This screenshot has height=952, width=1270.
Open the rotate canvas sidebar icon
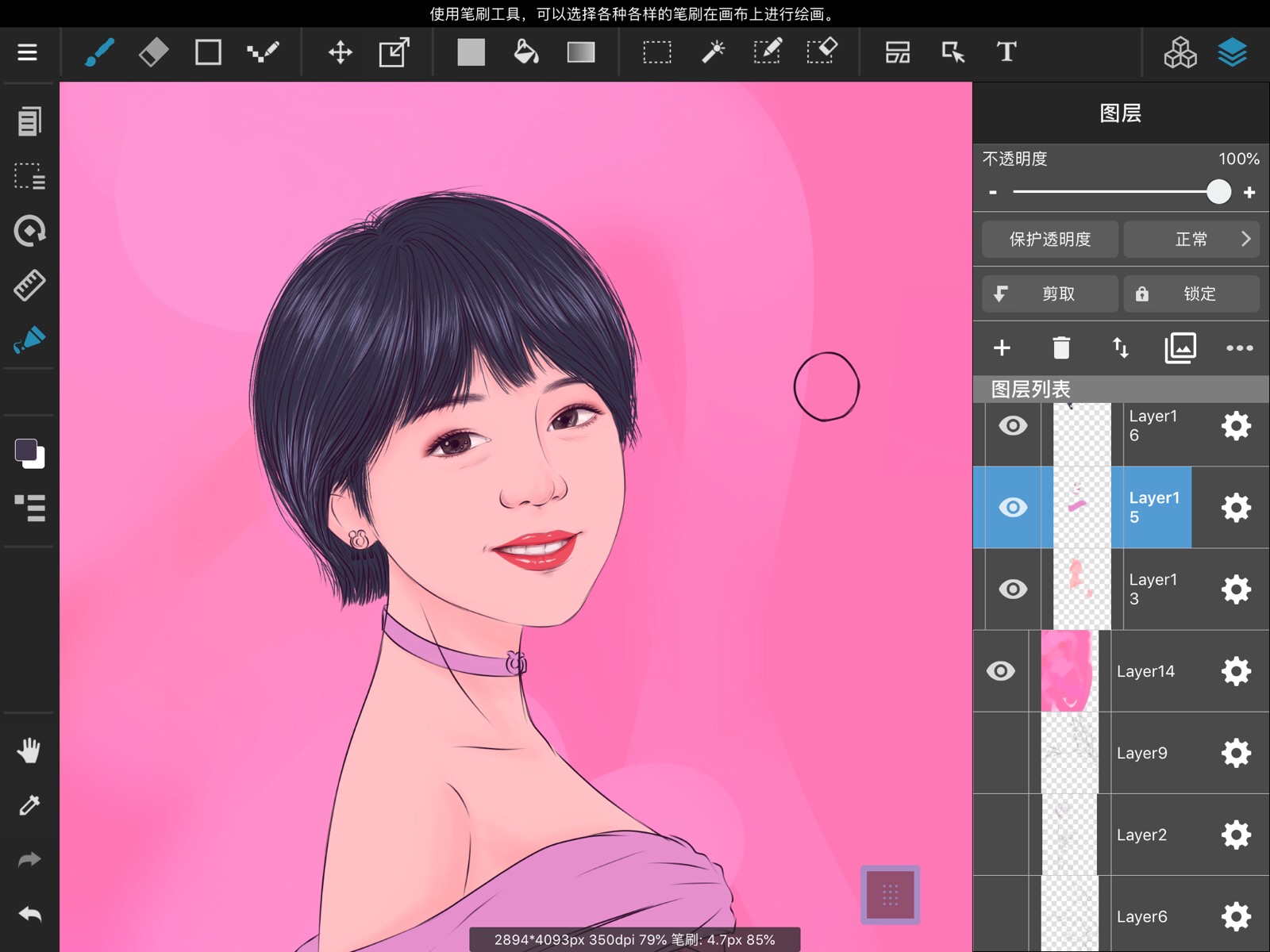(29, 231)
